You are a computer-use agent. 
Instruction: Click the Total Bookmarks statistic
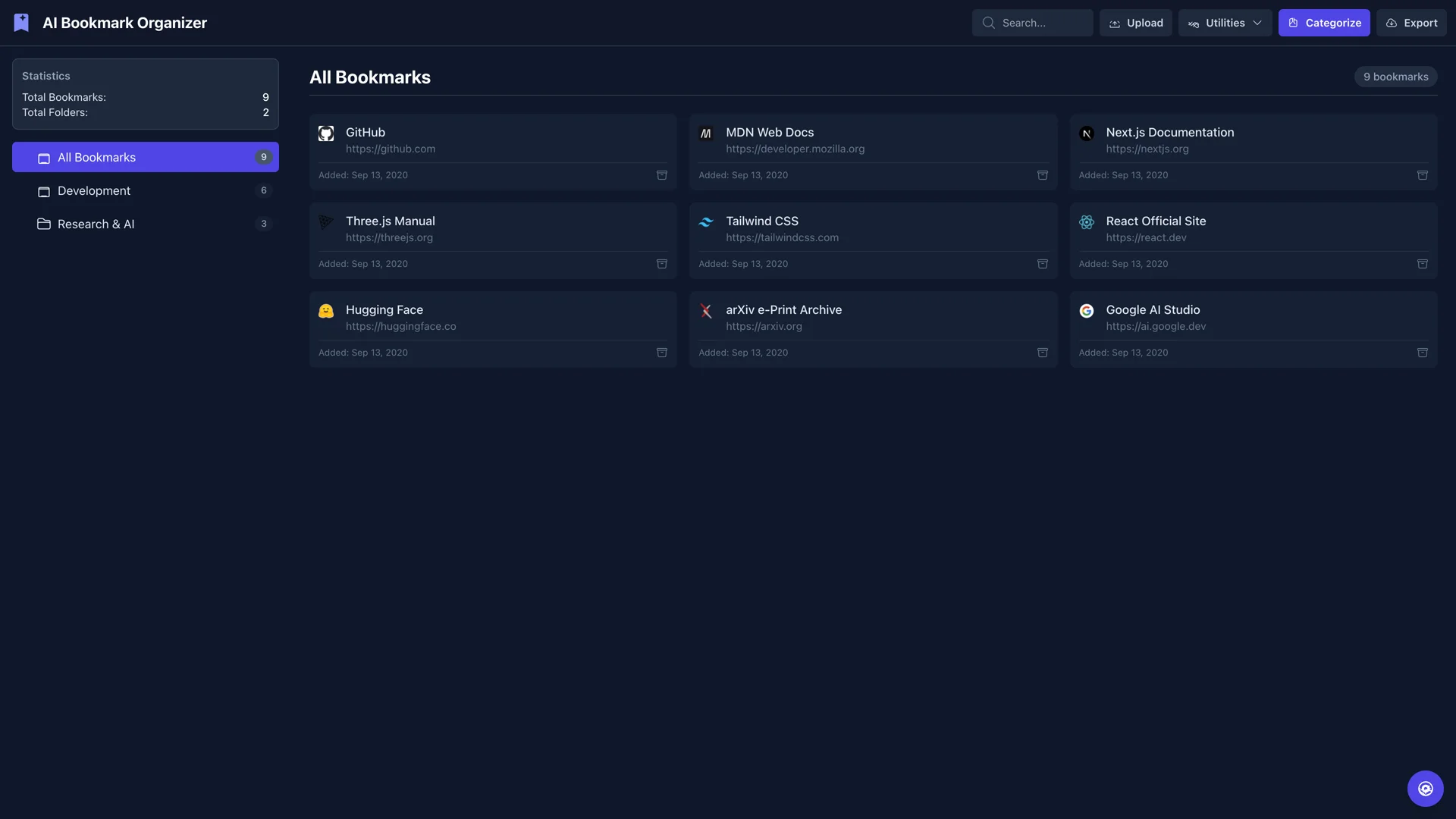pos(146,97)
